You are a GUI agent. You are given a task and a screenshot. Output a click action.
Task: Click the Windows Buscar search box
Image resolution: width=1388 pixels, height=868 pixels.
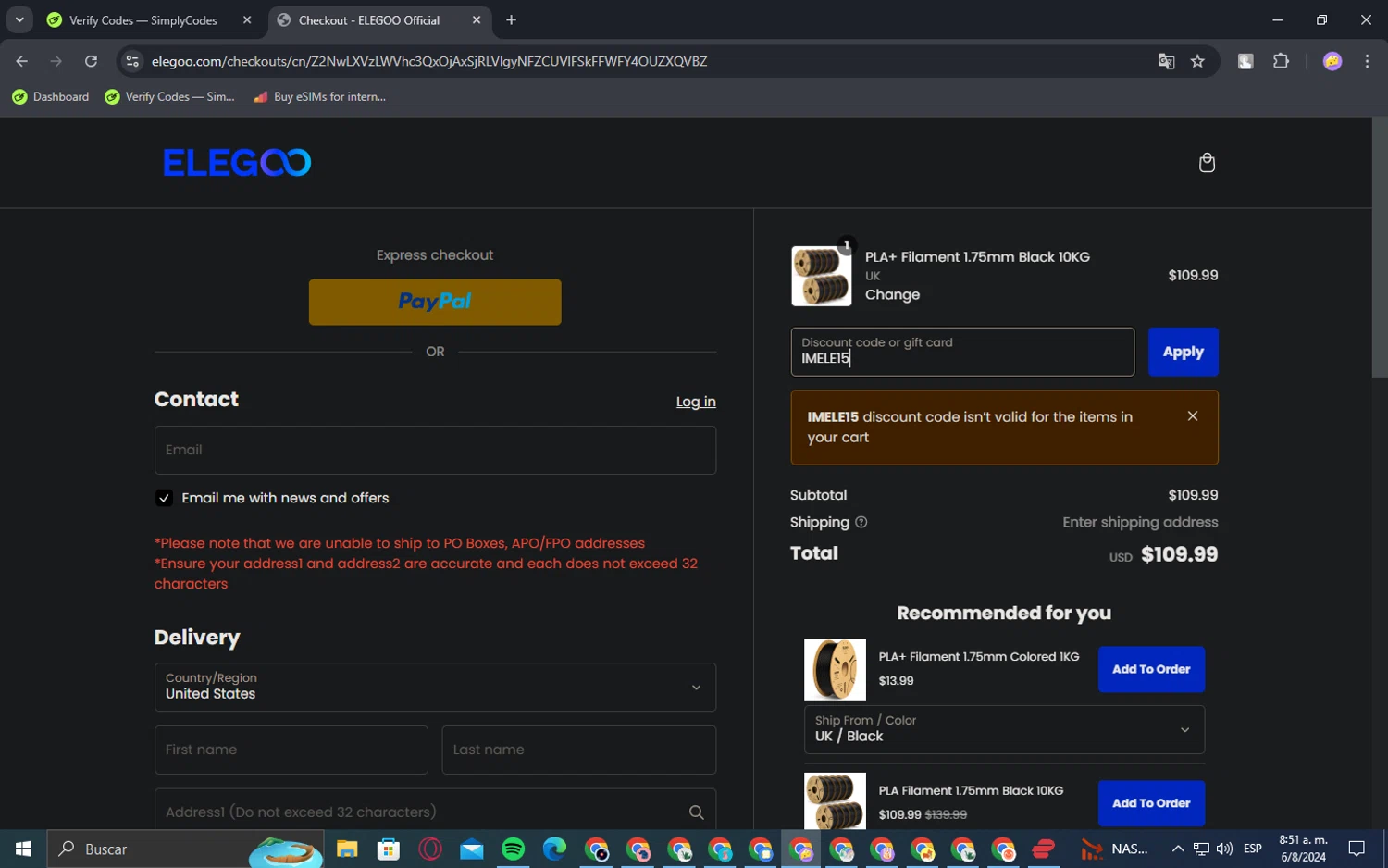click(185, 849)
